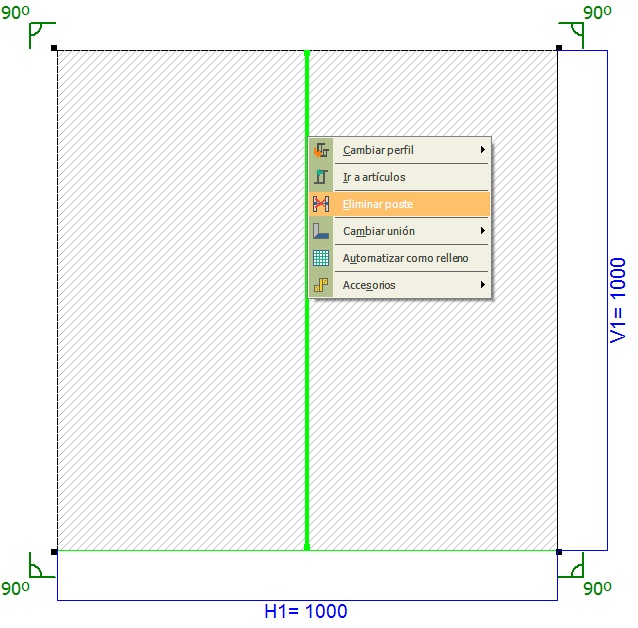The height and width of the screenshot is (628, 638).
Task: Click the top-right 90° angle marker
Action: tap(571, 35)
